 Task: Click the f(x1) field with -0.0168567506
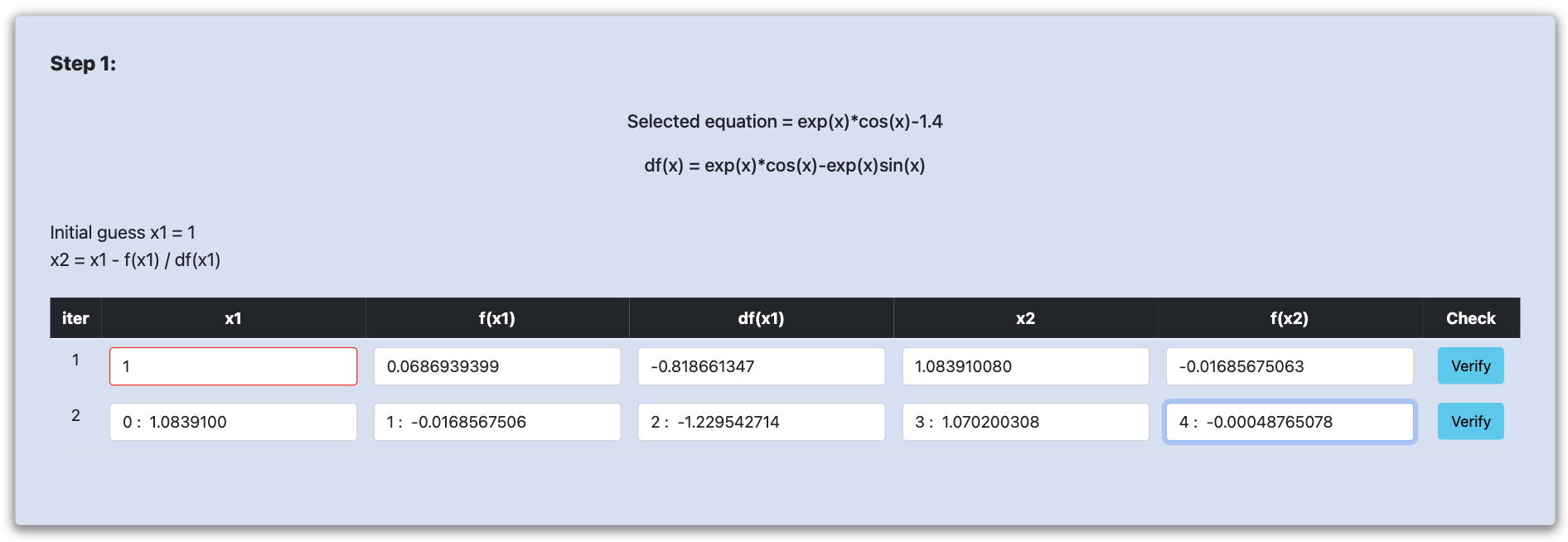(x=497, y=422)
